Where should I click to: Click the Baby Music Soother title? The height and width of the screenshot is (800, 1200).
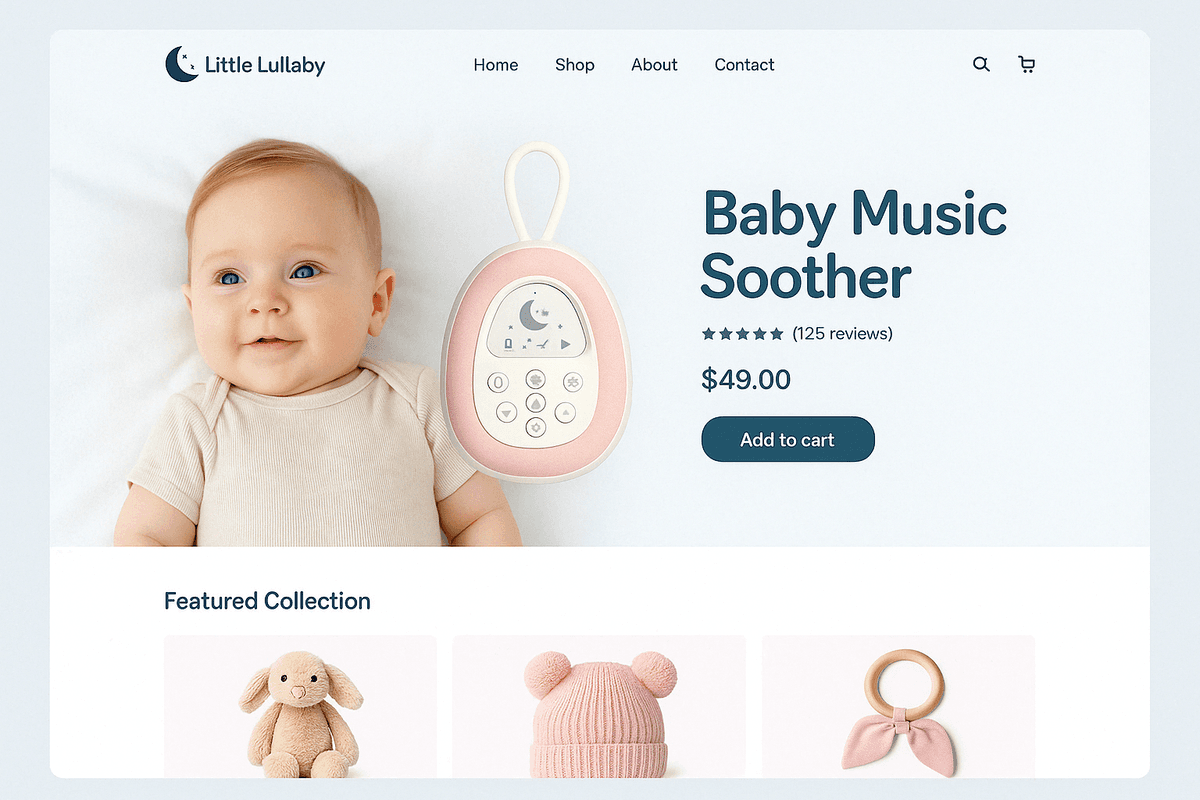pos(854,245)
